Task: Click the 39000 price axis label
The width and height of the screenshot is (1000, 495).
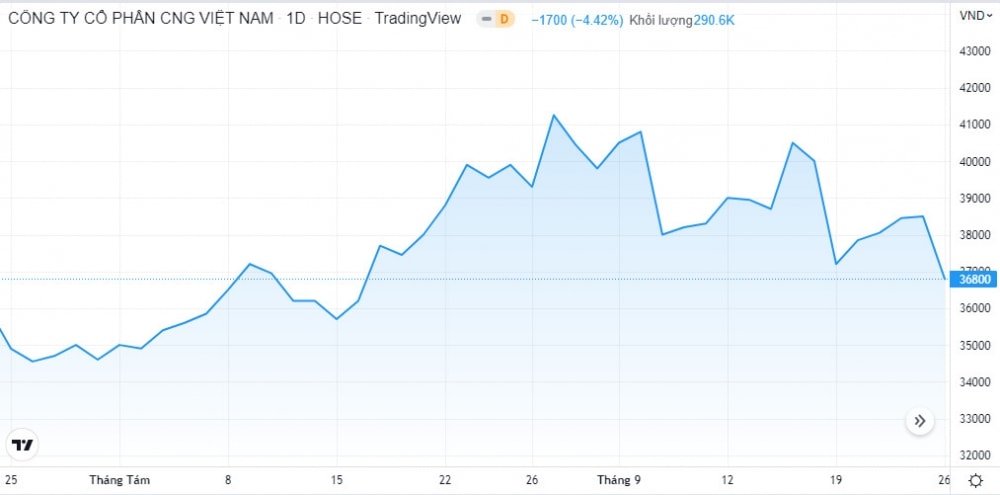Action: (975, 198)
